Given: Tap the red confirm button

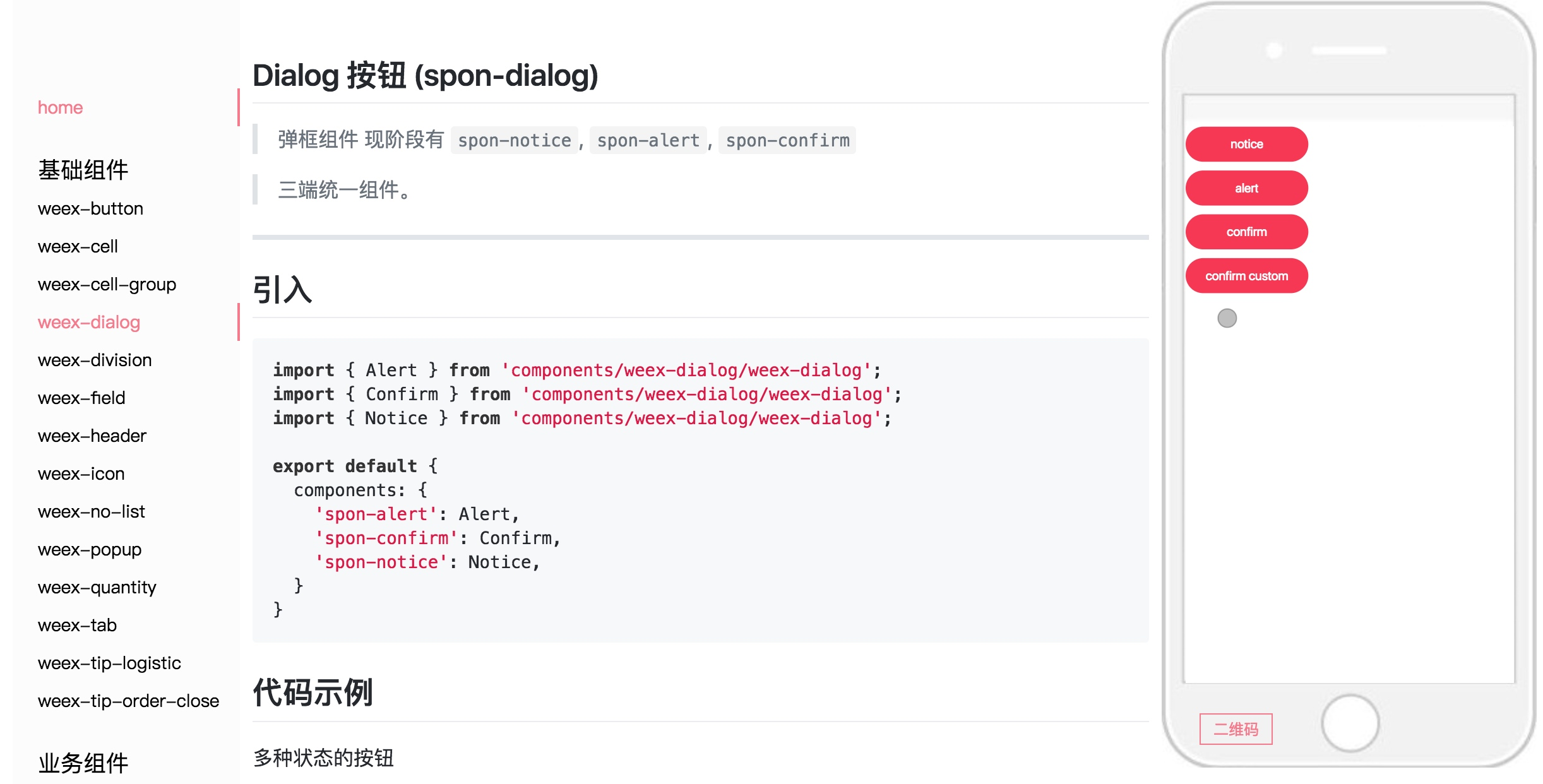Looking at the screenshot, I should point(1246,232).
